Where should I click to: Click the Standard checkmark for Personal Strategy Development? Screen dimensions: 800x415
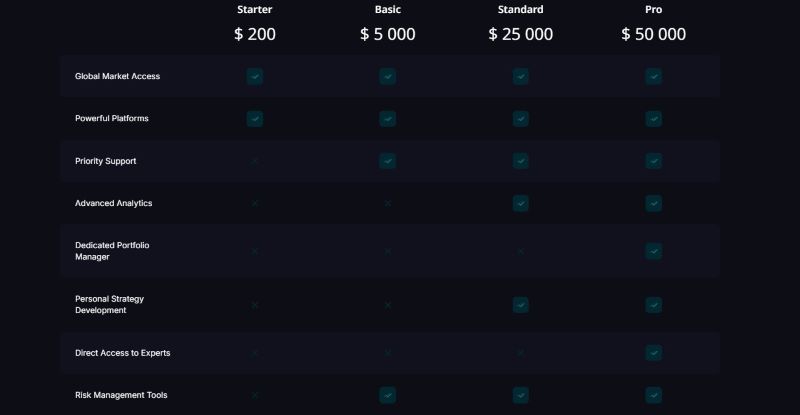coord(520,304)
